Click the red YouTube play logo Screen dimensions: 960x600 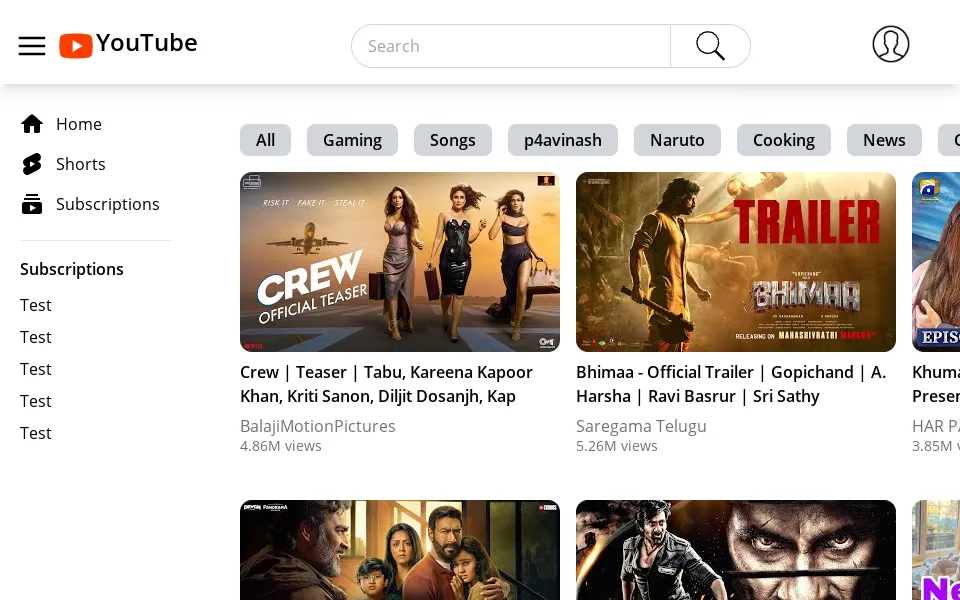click(x=76, y=46)
